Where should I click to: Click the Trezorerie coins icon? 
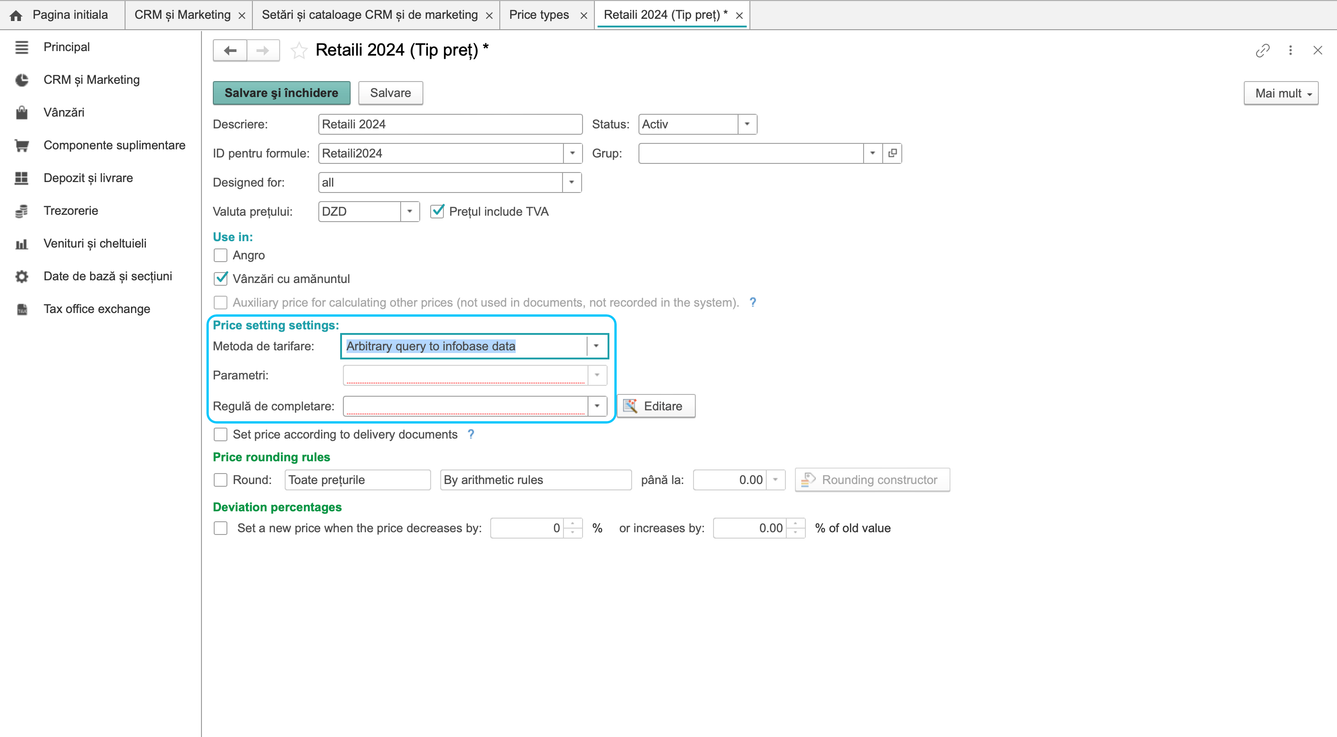coord(22,211)
